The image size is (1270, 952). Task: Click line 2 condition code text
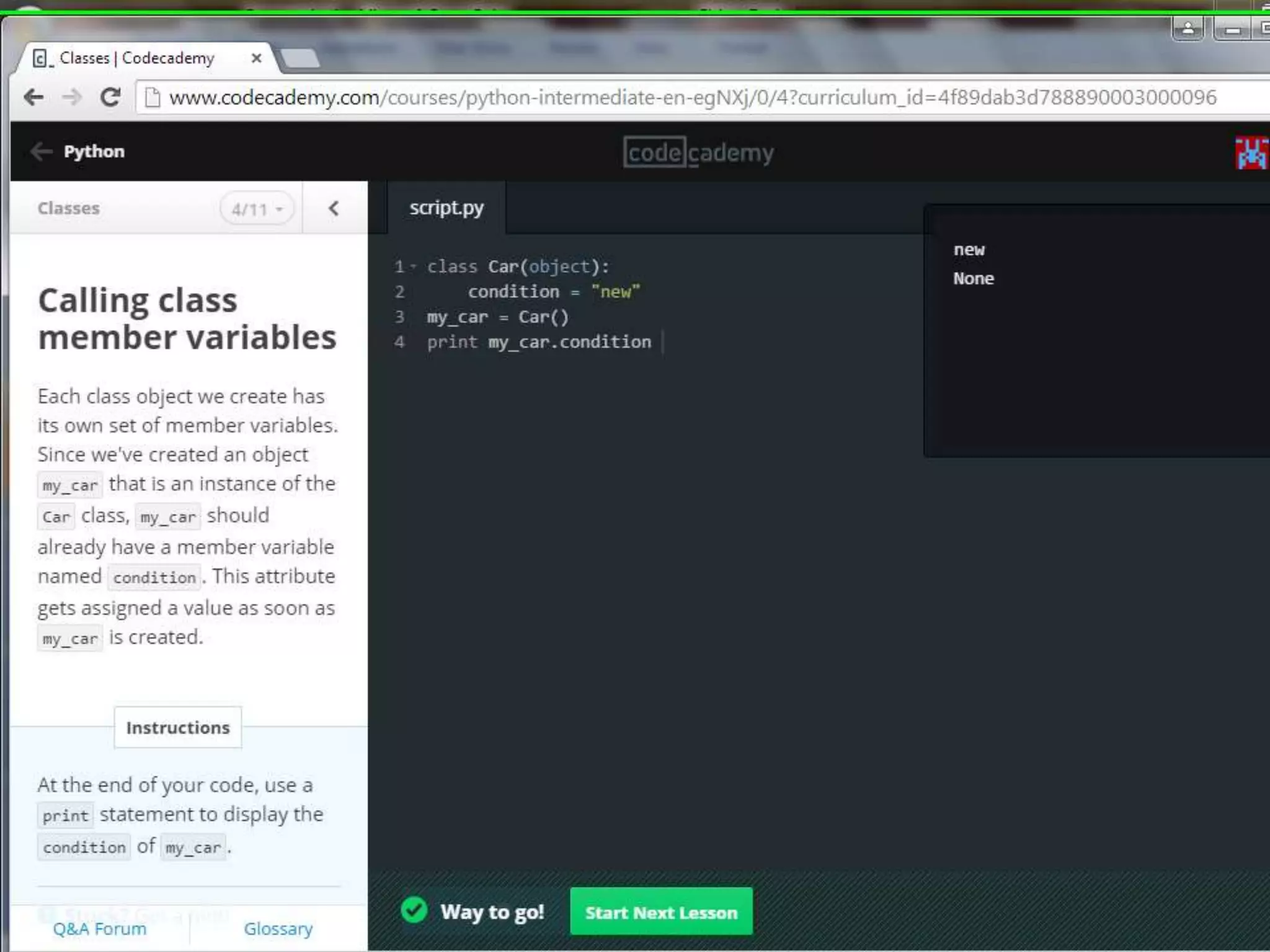coord(554,292)
